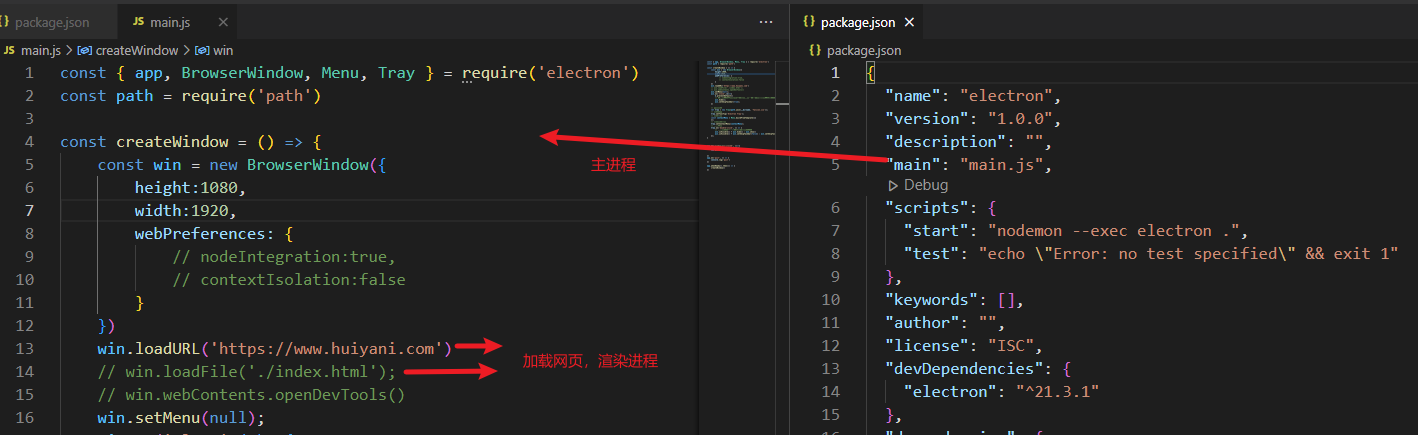Click the JS icon in main.js breadcrumb
The image size is (1418, 435).
9,50
